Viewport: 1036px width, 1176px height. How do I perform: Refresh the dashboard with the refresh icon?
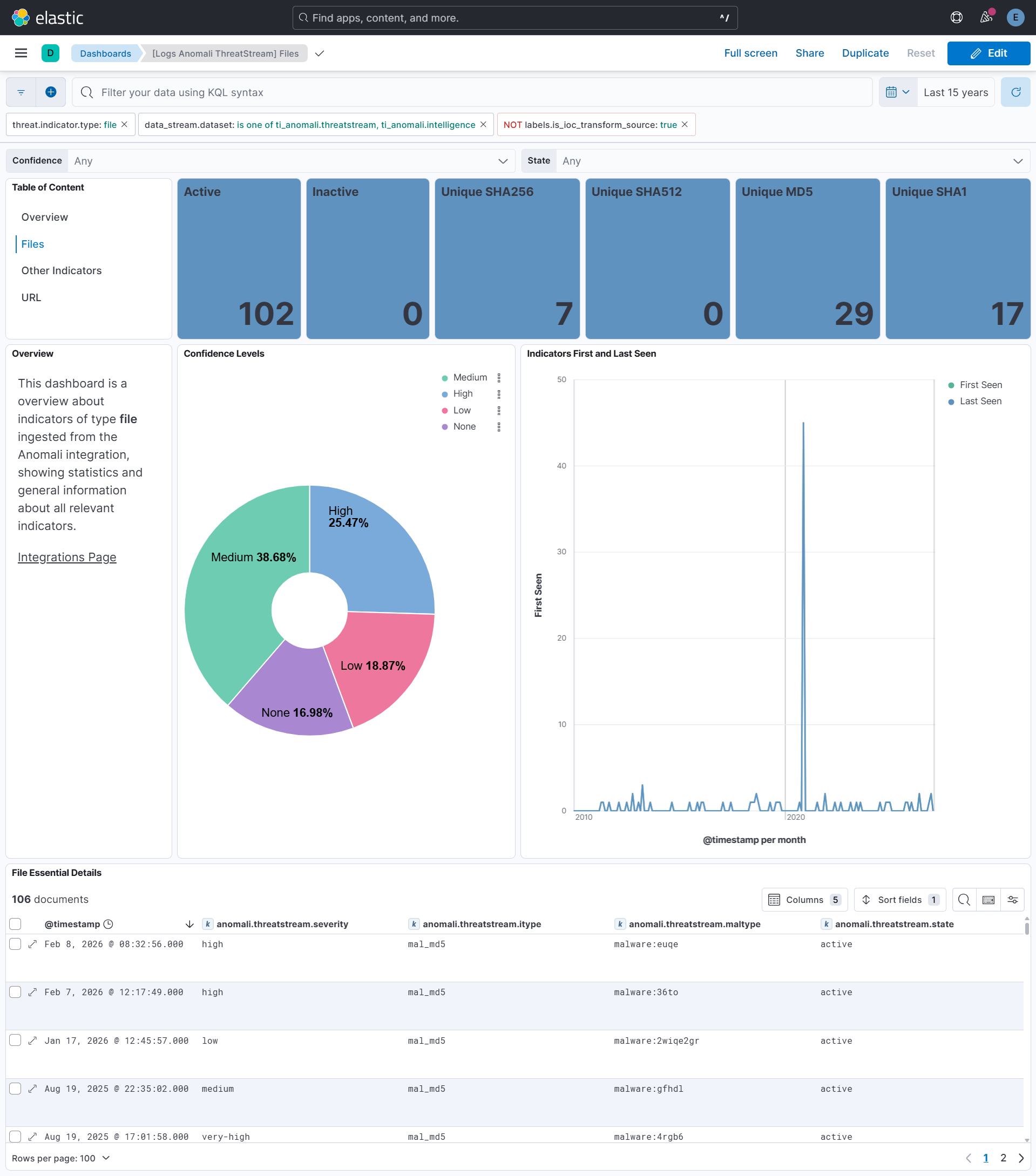1016,92
